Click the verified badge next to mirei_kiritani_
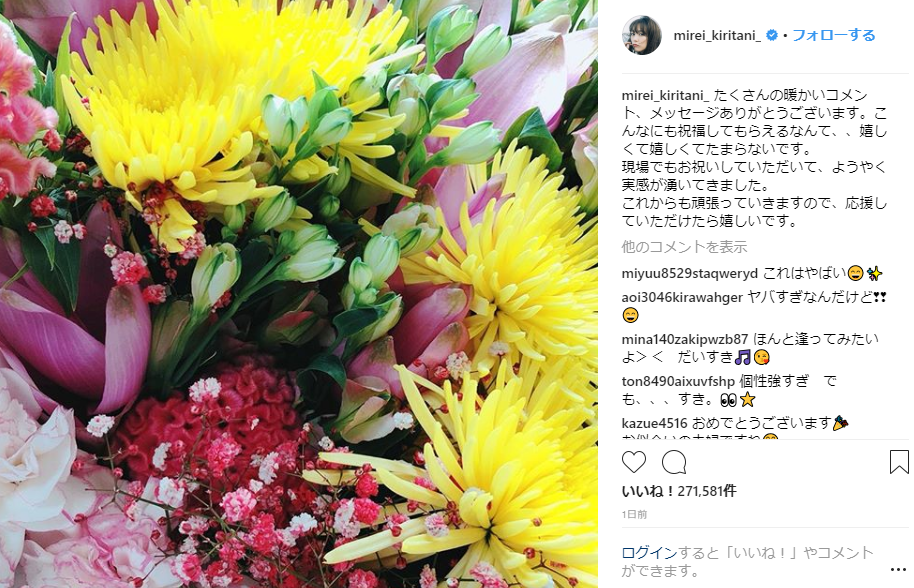 pos(772,36)
